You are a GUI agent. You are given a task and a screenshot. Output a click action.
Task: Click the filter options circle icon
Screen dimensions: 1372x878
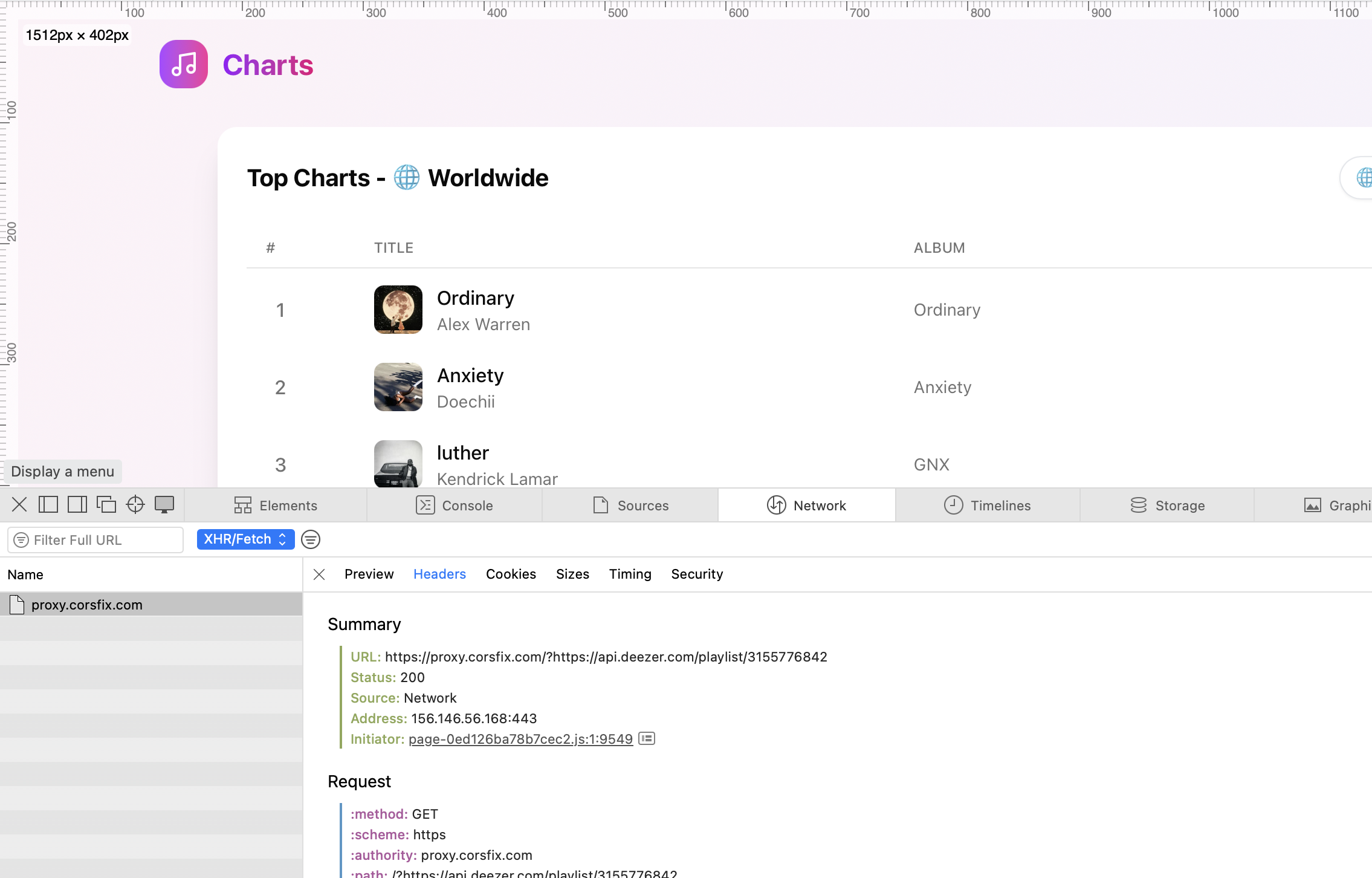(x=311, y=539)
